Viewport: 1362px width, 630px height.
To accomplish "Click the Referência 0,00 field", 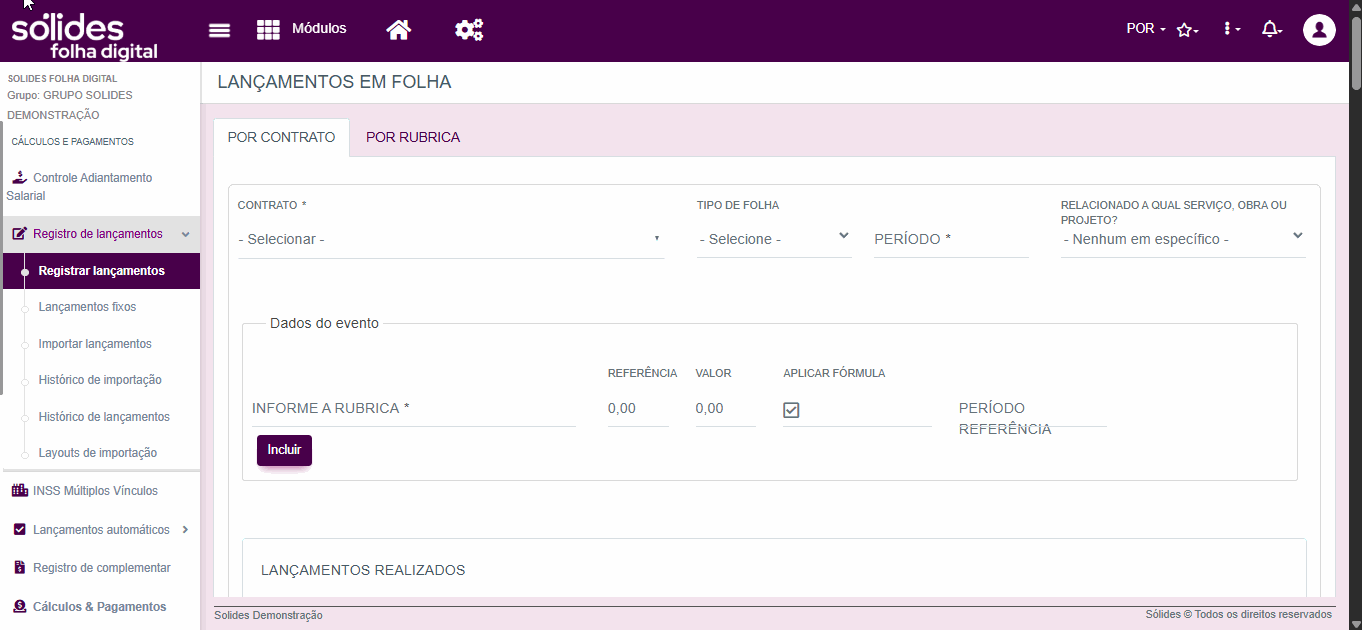I will tap(638, 409).
